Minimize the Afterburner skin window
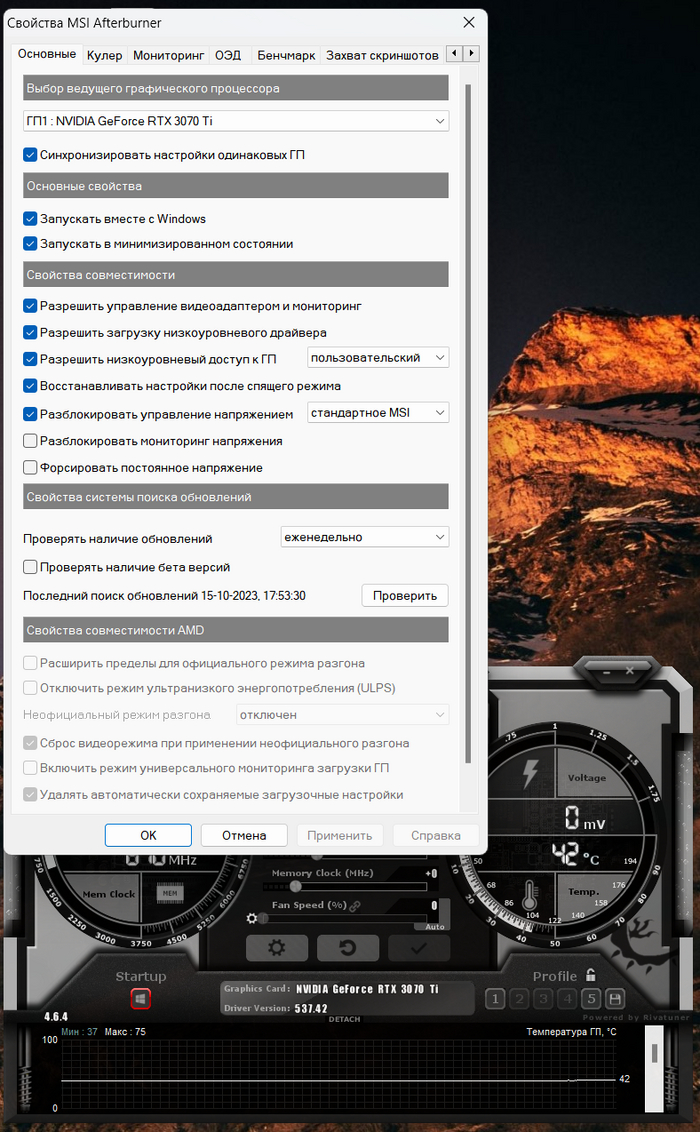Screen dimensions: 700x1132 607,671
